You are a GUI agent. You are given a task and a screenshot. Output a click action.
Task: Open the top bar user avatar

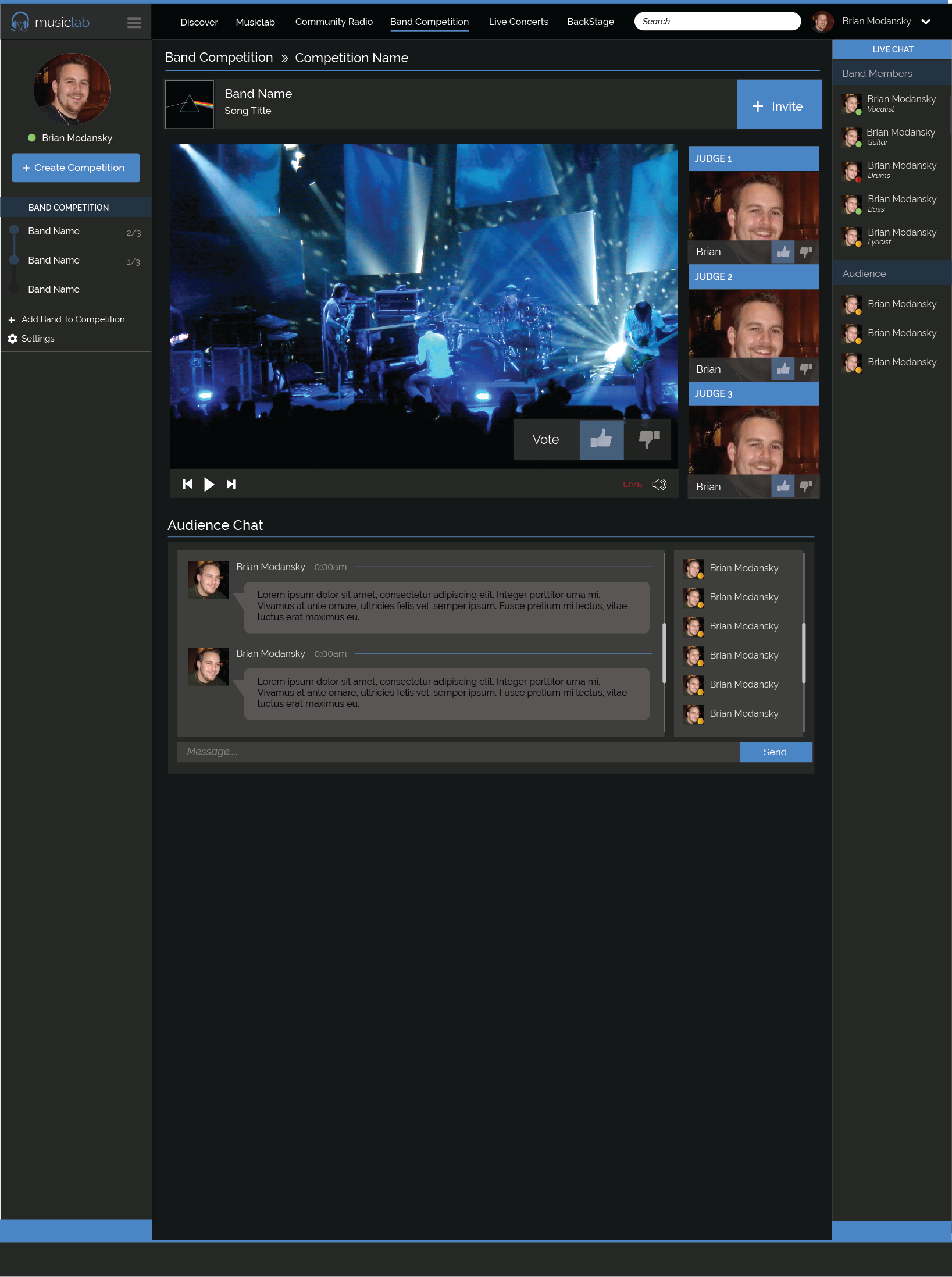coord(822,22)
